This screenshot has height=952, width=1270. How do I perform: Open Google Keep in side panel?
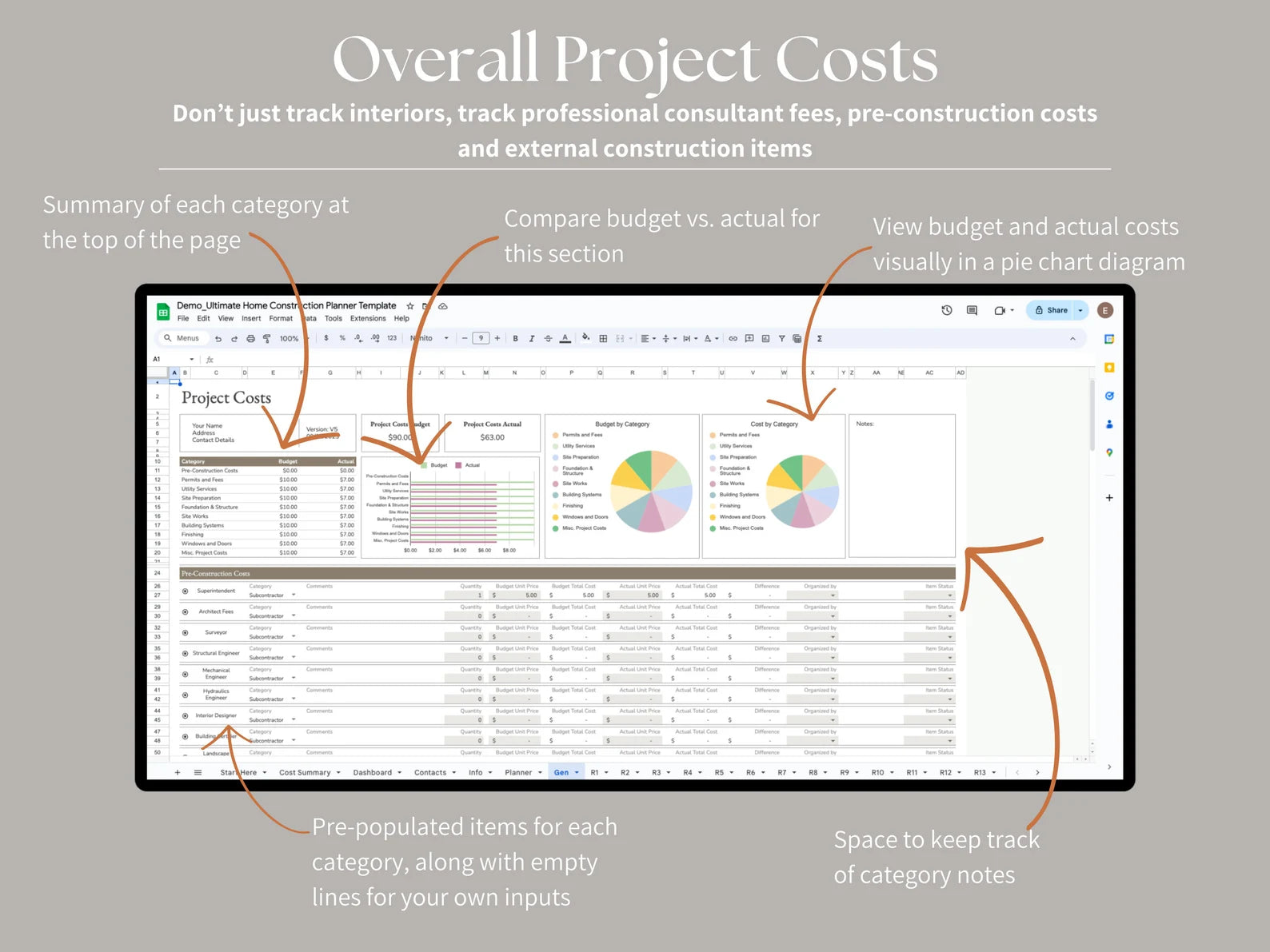point(1108,368)
